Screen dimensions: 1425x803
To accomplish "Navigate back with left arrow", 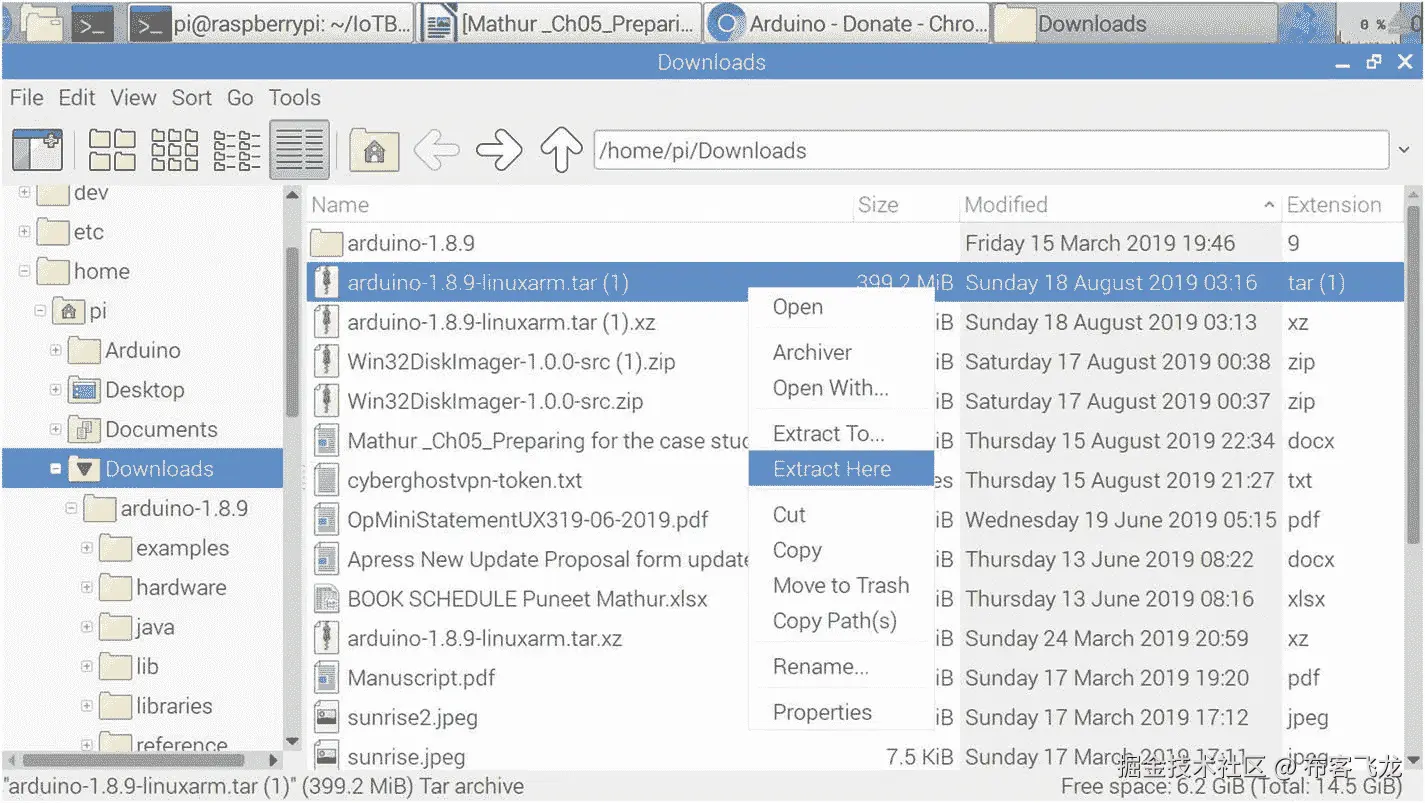I will (x=436, y=151).
